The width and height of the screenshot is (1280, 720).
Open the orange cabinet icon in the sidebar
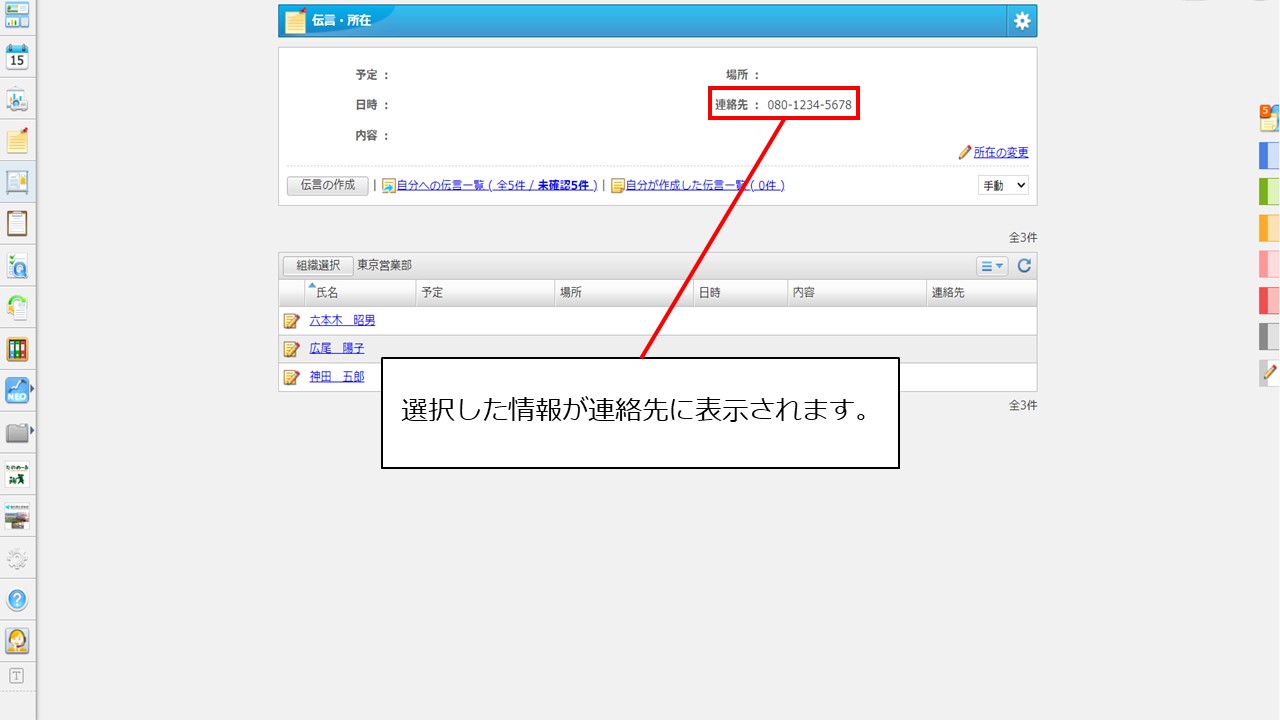[x=17, y=348]
